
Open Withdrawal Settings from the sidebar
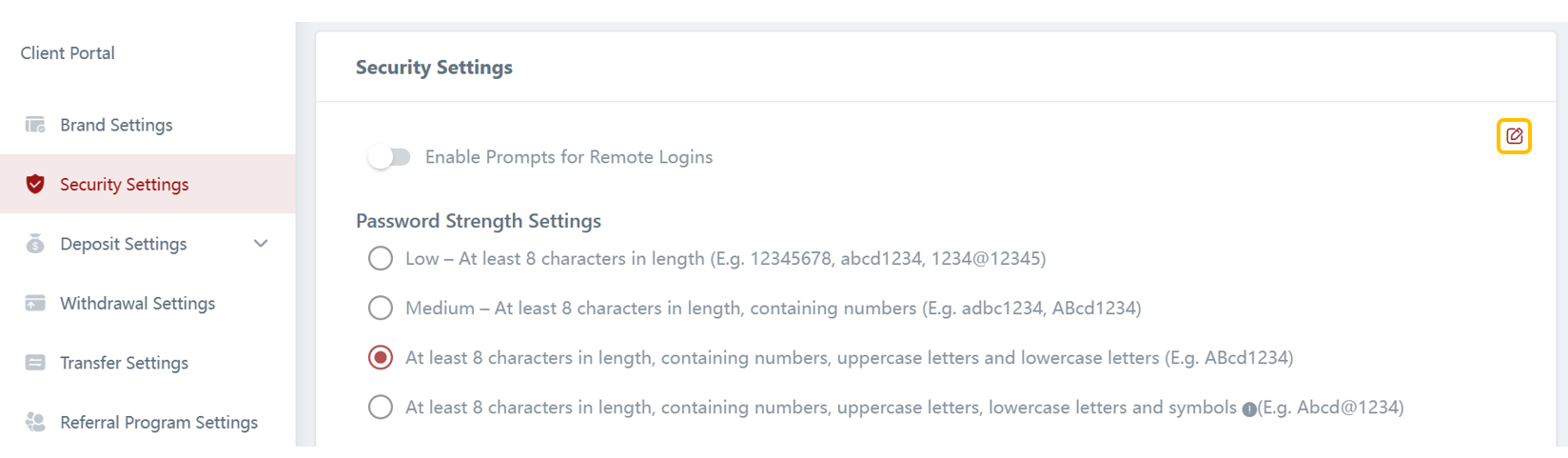coord(137,303)
